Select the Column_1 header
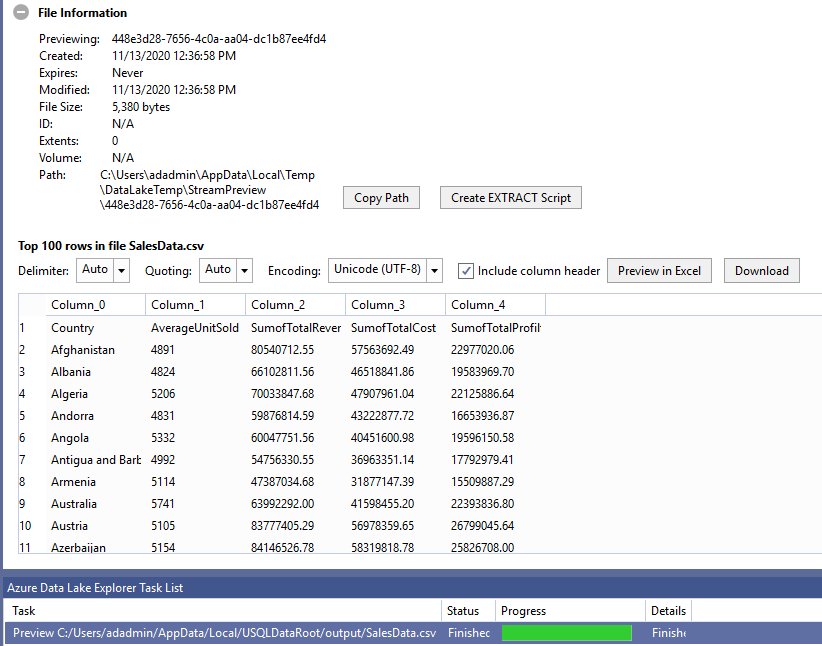 195,305
